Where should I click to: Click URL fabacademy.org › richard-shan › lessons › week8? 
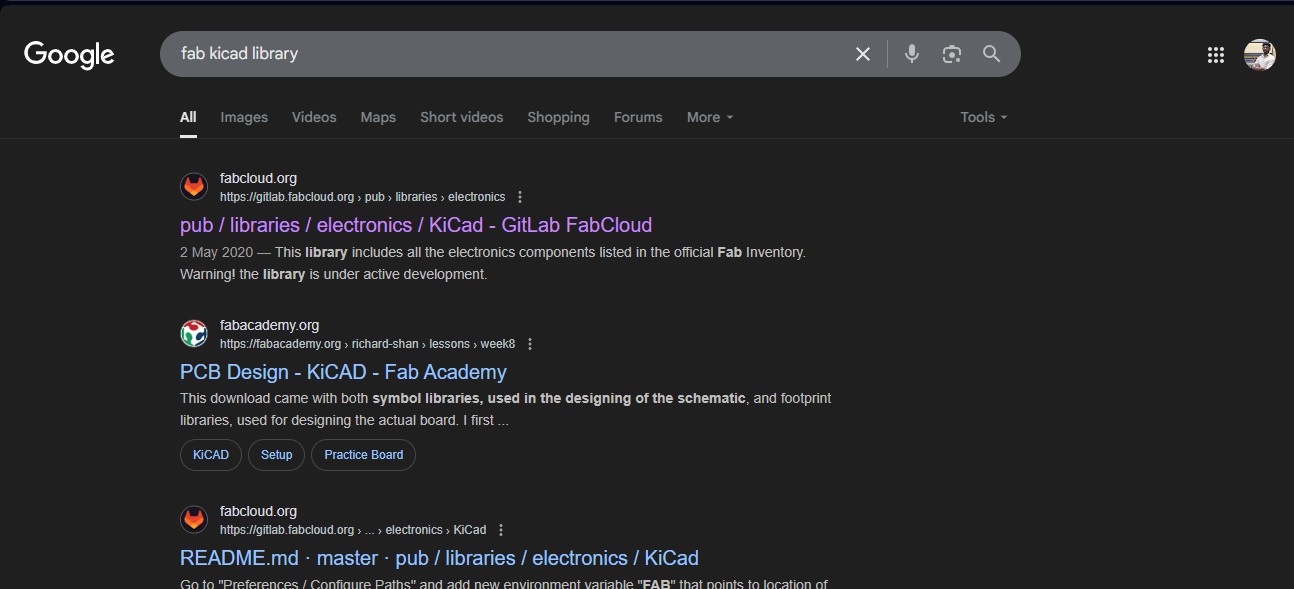[x=368, y=344]
